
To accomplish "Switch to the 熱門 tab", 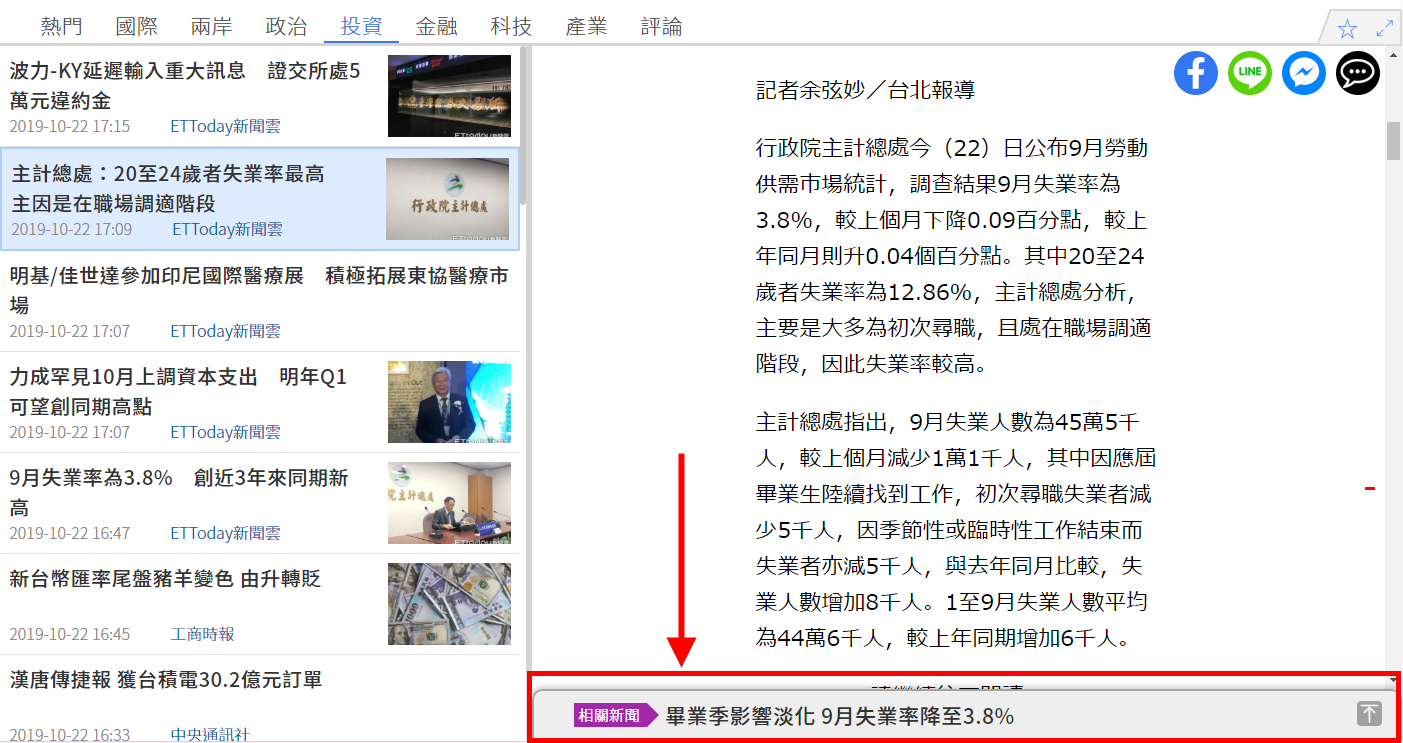I will click(62, 27).
